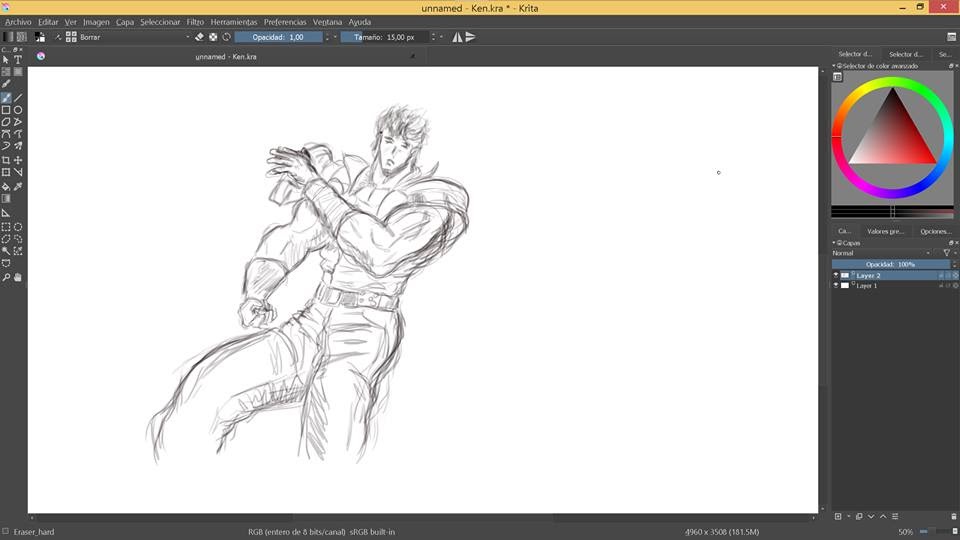Select the Zoom magnifier tool
The image size is (960, 540).
6,277
